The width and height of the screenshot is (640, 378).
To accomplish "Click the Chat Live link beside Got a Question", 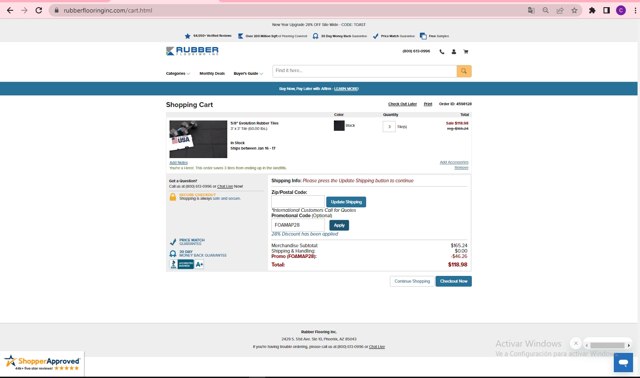I will click(225, 186).
